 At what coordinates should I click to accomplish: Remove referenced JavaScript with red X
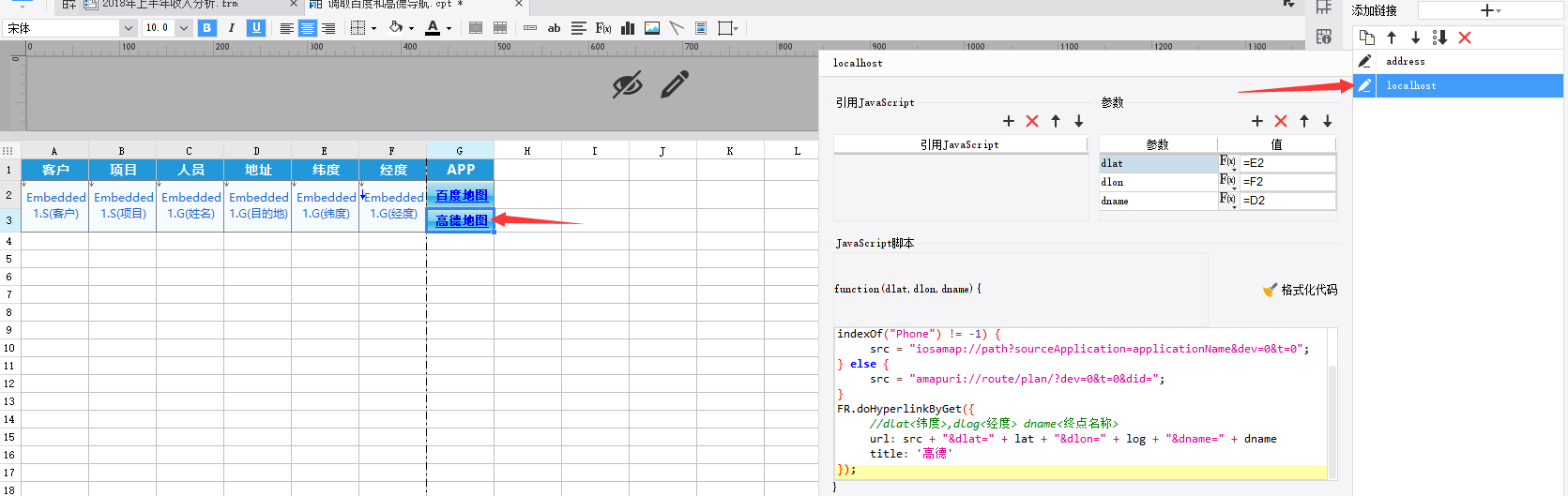[x=1032, y=121]
